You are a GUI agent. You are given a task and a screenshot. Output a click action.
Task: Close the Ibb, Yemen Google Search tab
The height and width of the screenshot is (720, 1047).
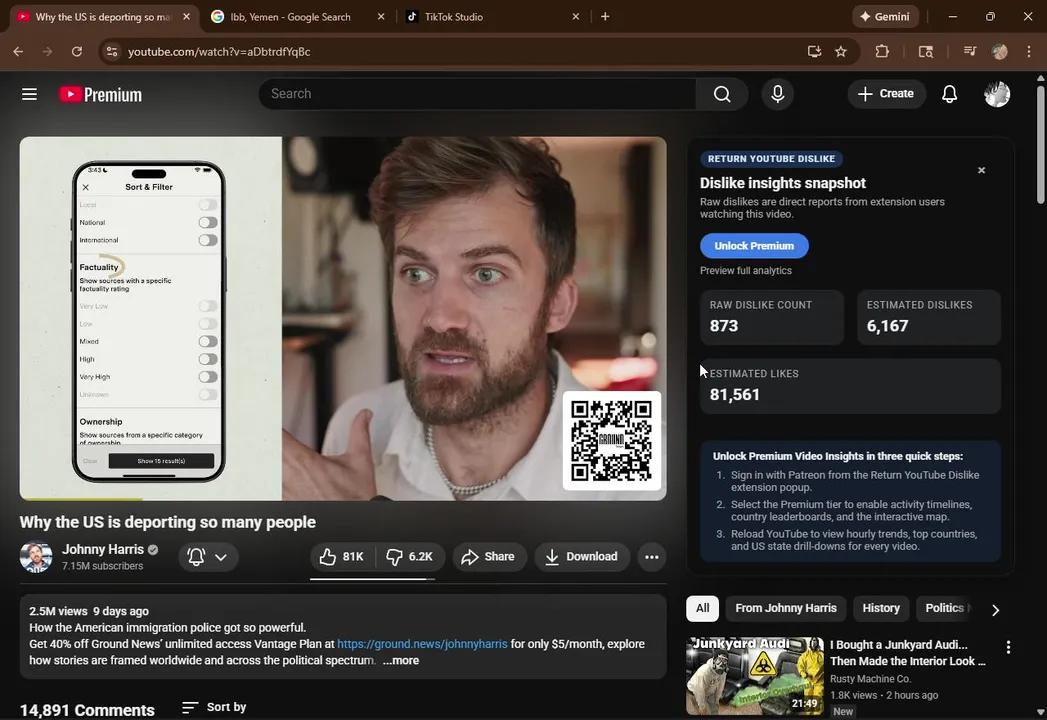(x=381, y=17)
